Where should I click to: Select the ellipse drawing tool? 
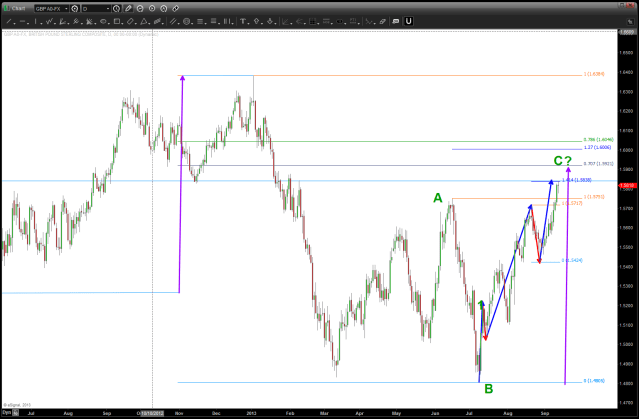click(x=103, y=21)
